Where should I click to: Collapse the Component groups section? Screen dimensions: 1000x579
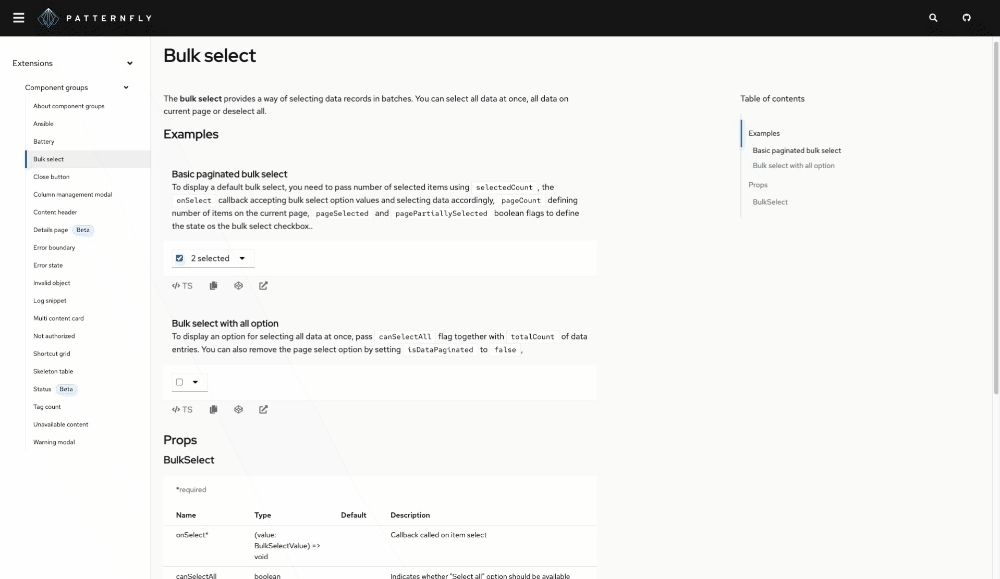tap(126, 88)
